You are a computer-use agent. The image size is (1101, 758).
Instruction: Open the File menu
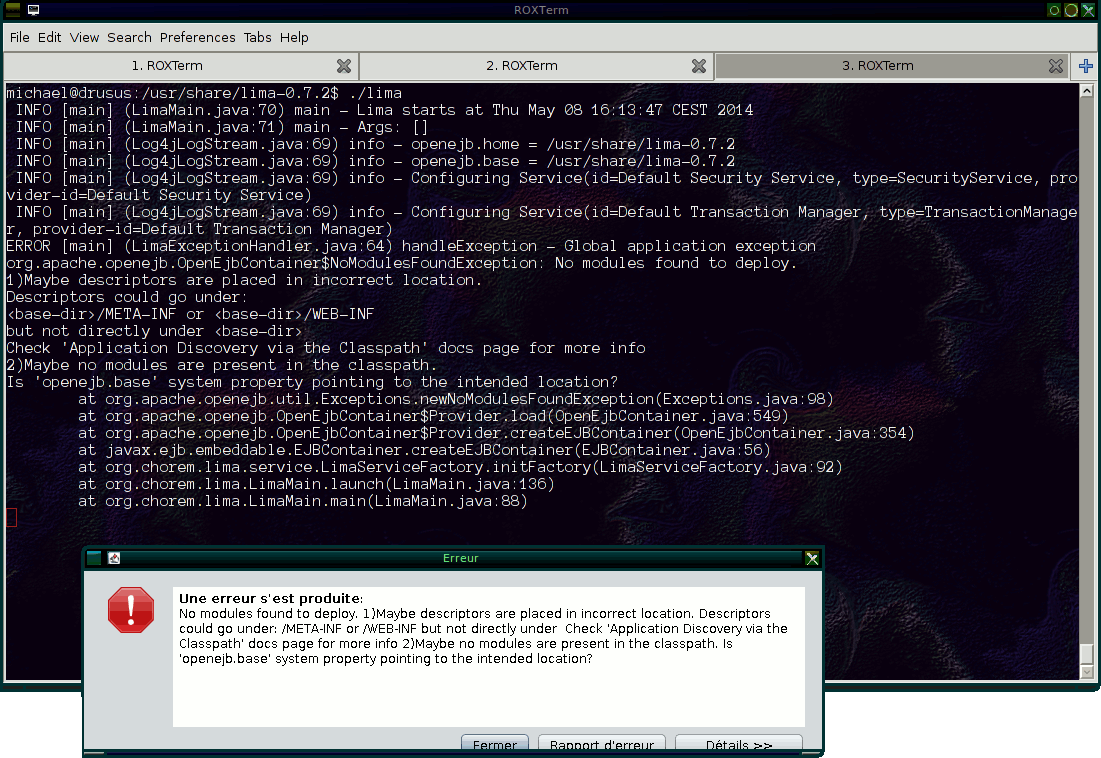19,37
